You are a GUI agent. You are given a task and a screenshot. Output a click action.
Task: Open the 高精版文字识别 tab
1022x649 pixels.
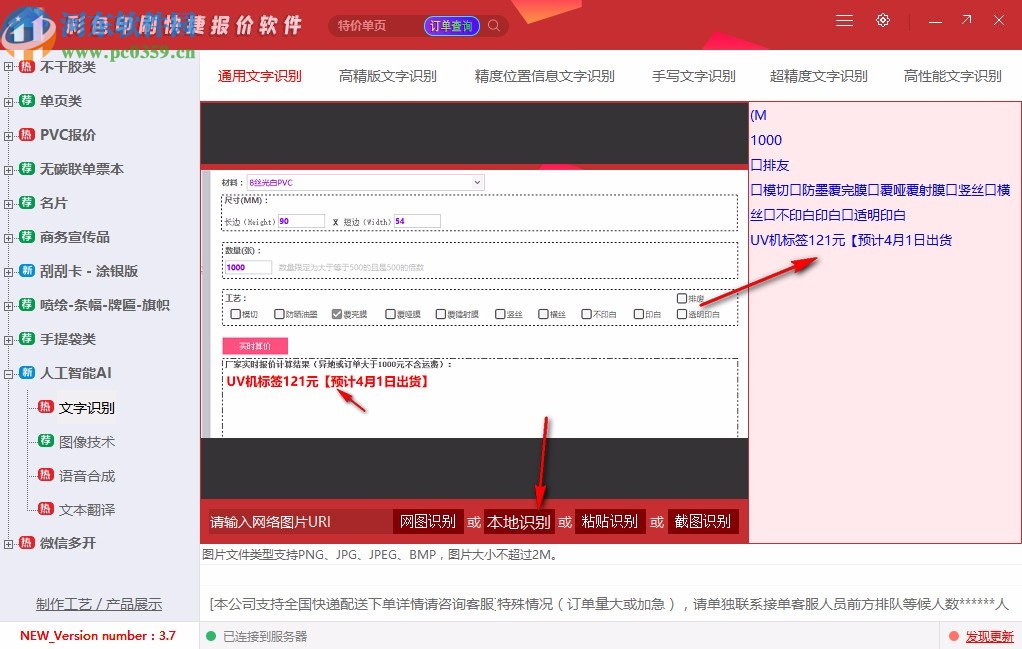click(x=388, y=75)
